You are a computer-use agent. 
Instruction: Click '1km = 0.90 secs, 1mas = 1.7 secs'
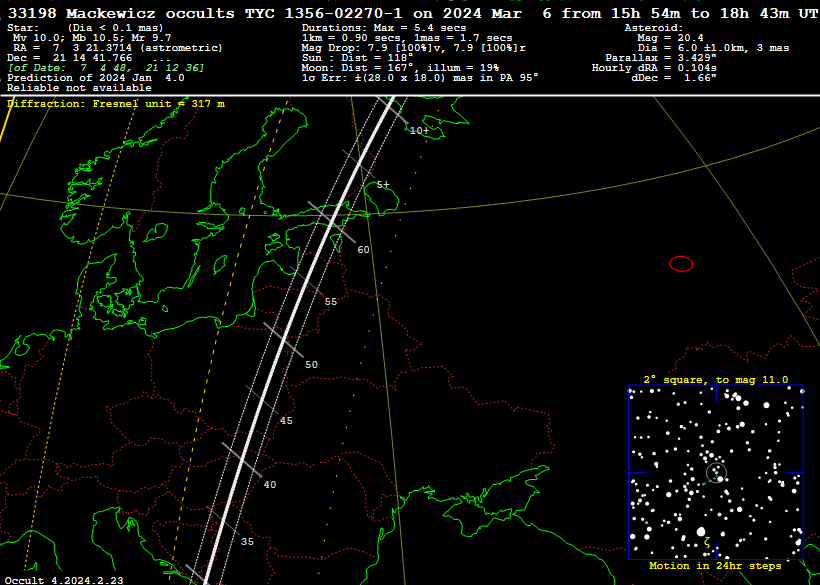coord(407,38)
